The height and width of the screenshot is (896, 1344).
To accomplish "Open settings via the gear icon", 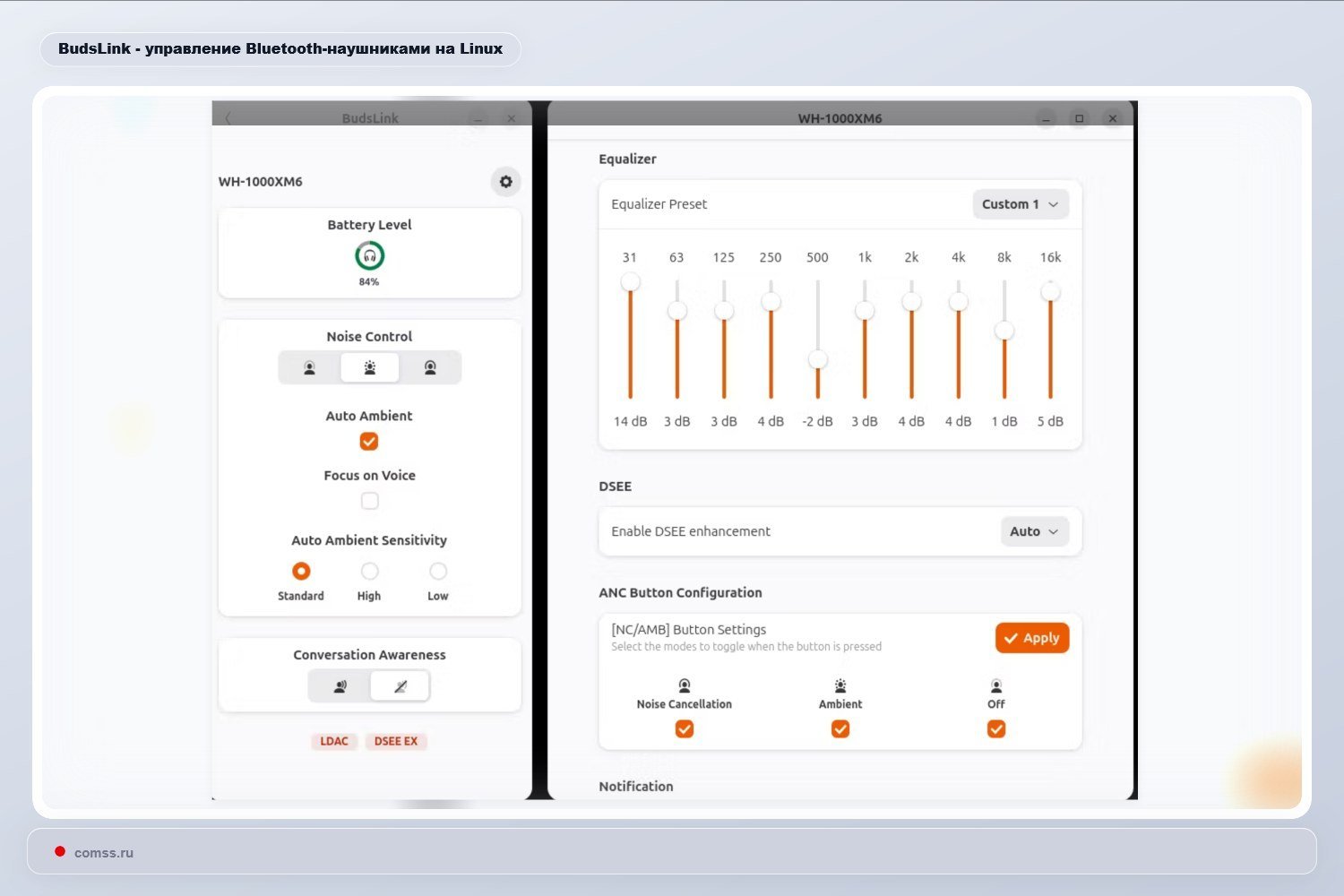I will point(506,182).
